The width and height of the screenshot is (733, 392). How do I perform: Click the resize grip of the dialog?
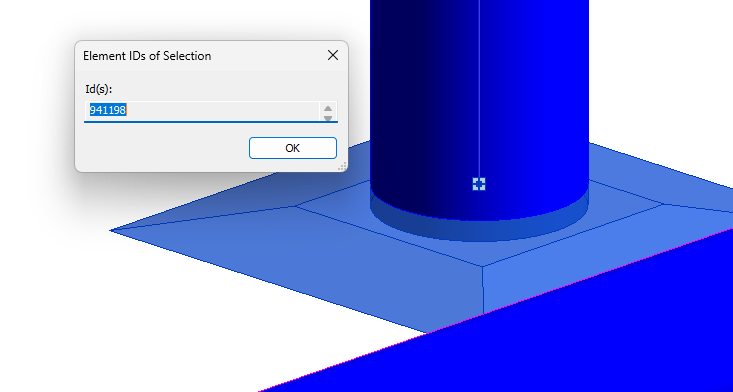(x=342, y=166)
